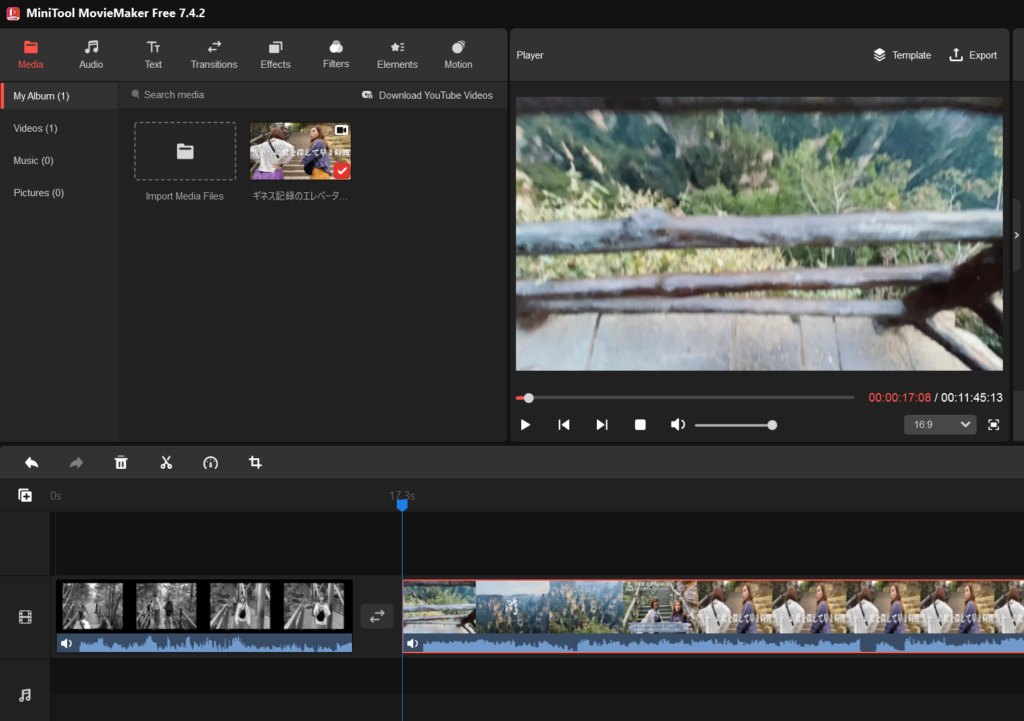Open the speed control icon
Image resolution: width=1024 pixels, height=721 pixels.
click(210, 463)
